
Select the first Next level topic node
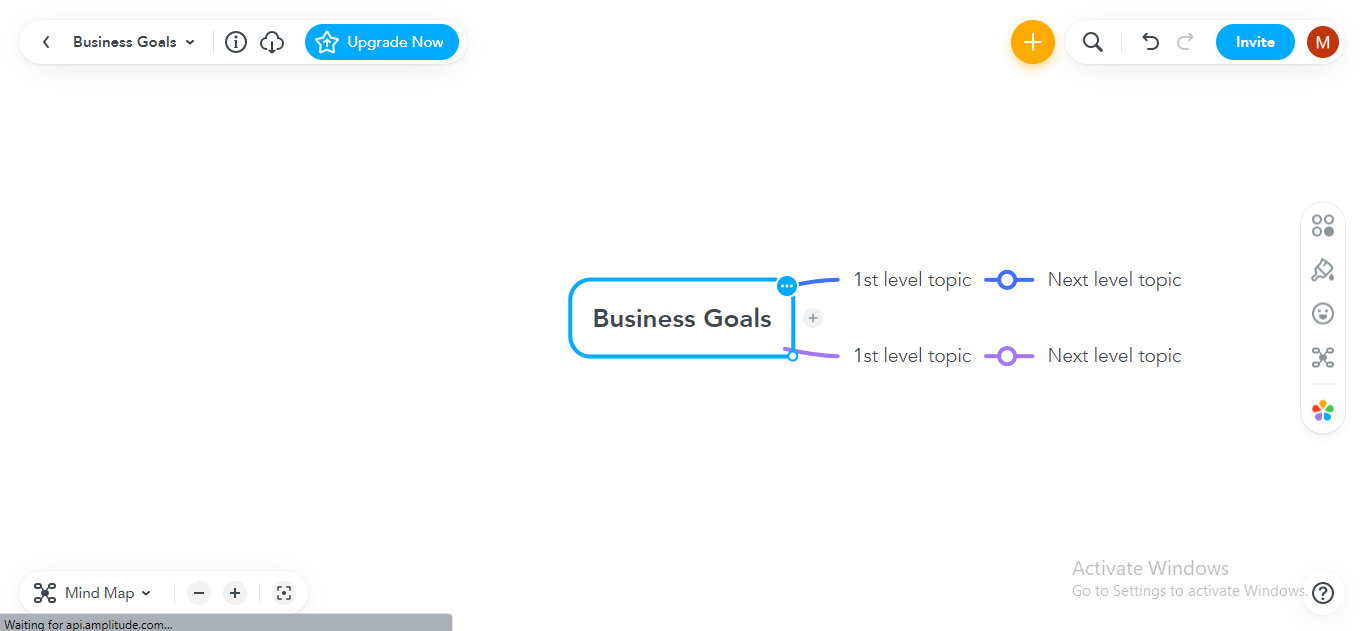1114,280
